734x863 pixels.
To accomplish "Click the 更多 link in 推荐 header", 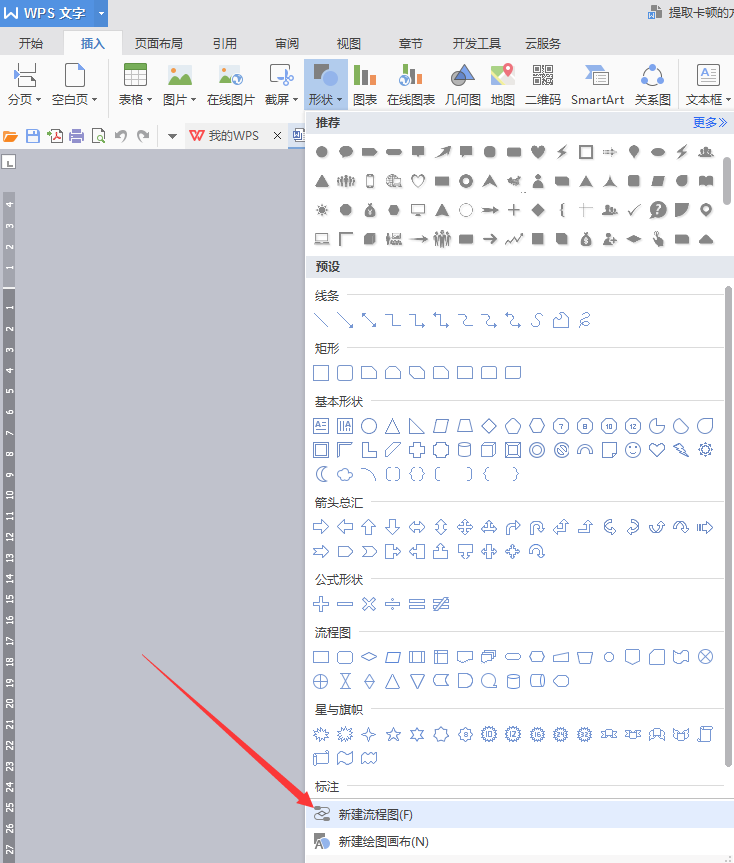I will click(x=709, y=122).
